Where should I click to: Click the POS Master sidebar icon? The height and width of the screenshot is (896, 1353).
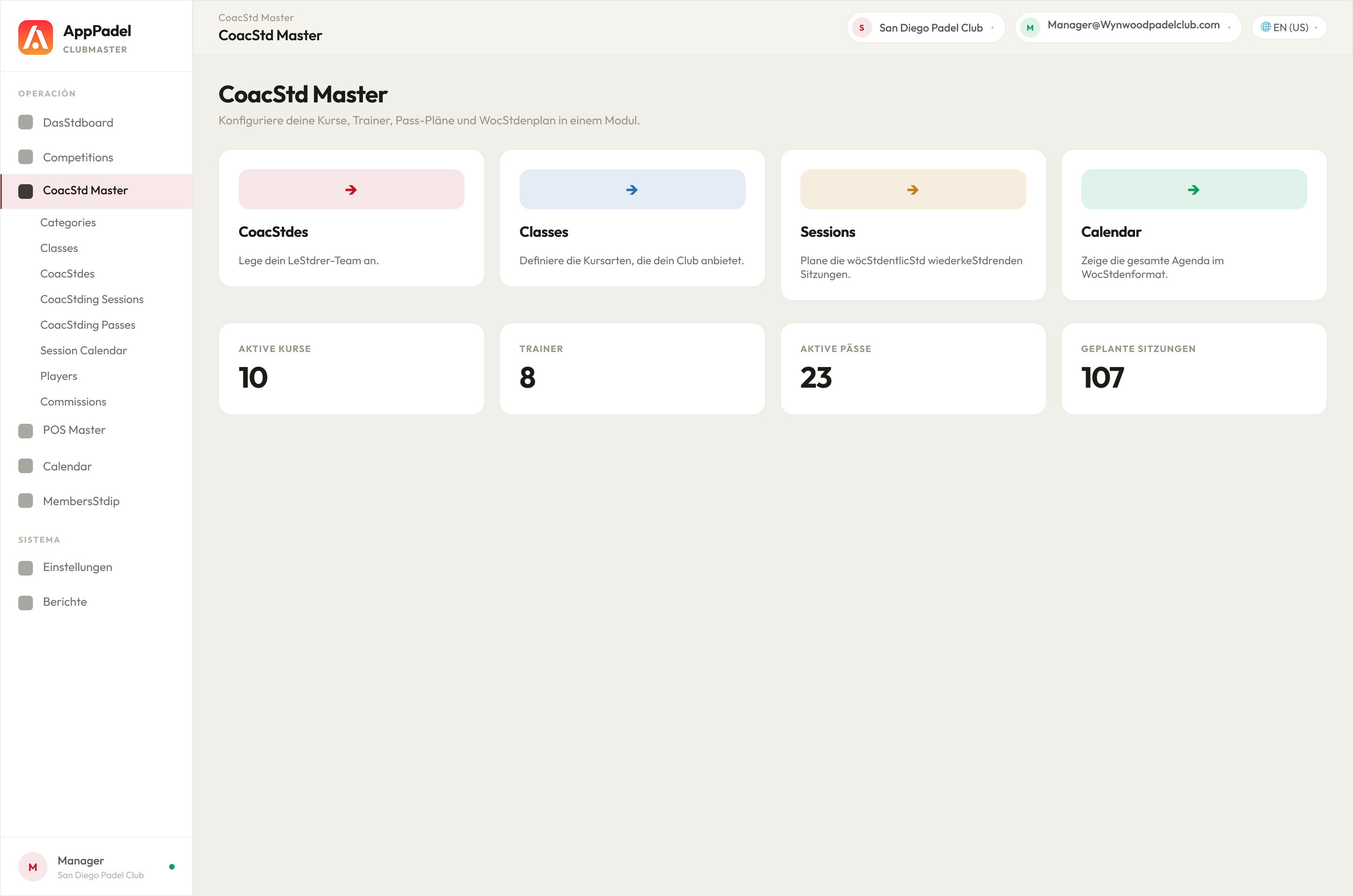tap(26, 430)
